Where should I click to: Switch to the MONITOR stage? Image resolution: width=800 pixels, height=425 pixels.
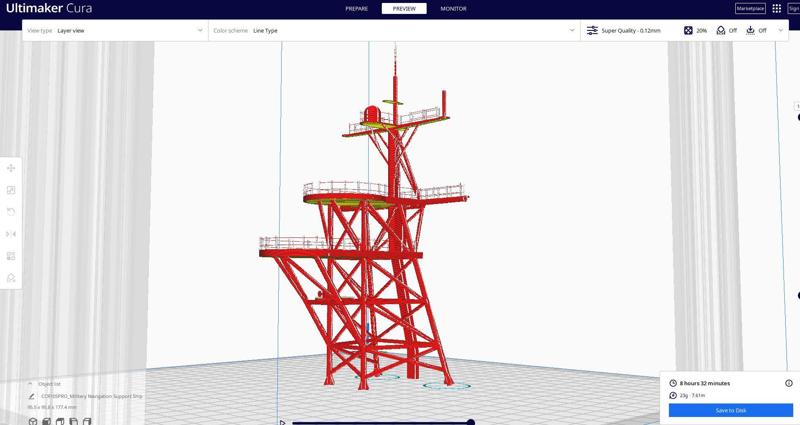453,9
